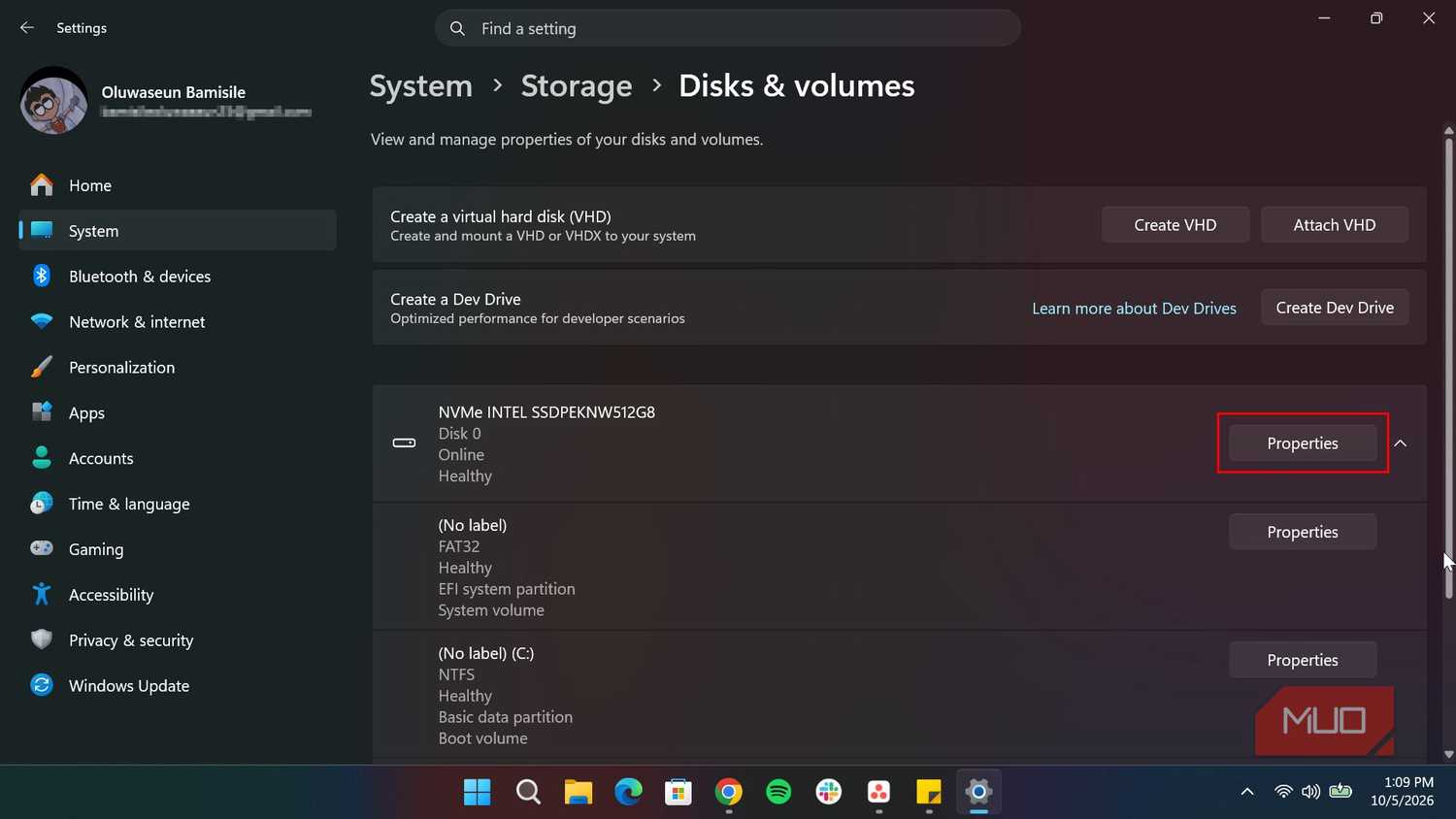Click Create Dev Drive
The width and height of the screenshot is (1456, 819).
tap(1335, 308)
